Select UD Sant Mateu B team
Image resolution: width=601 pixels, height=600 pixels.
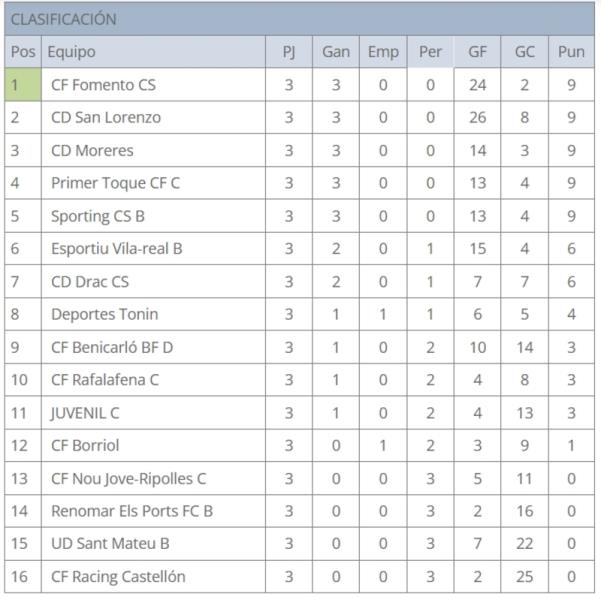click(x=110, y=544)
